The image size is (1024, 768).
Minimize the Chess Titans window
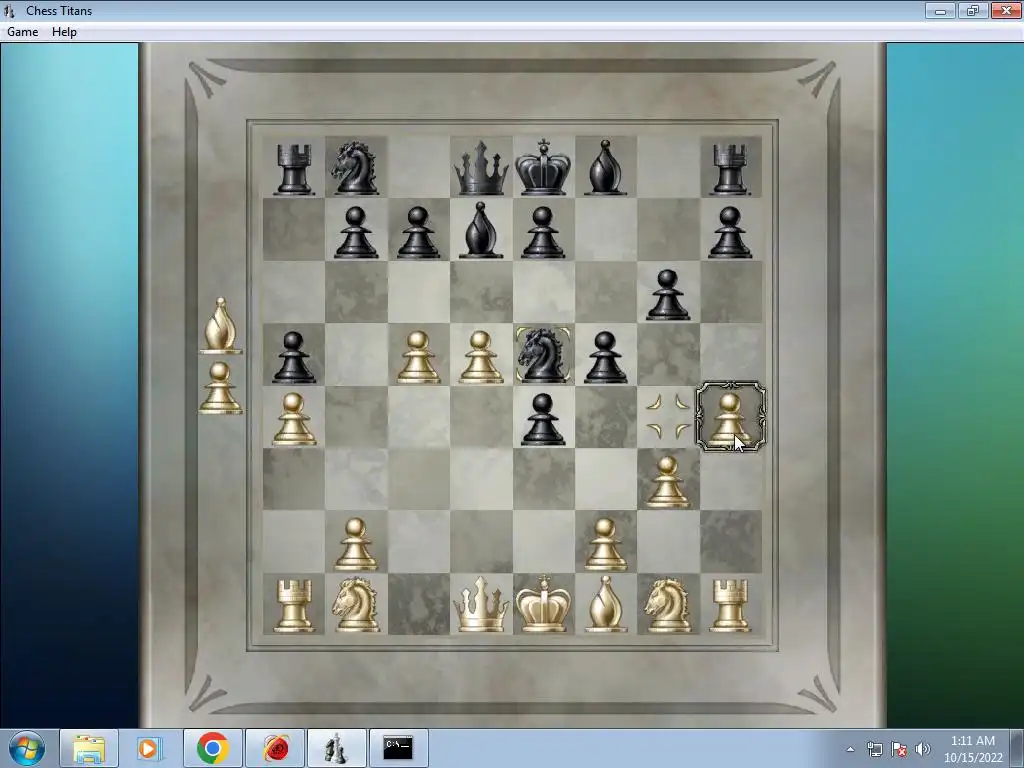coord(940,10)
